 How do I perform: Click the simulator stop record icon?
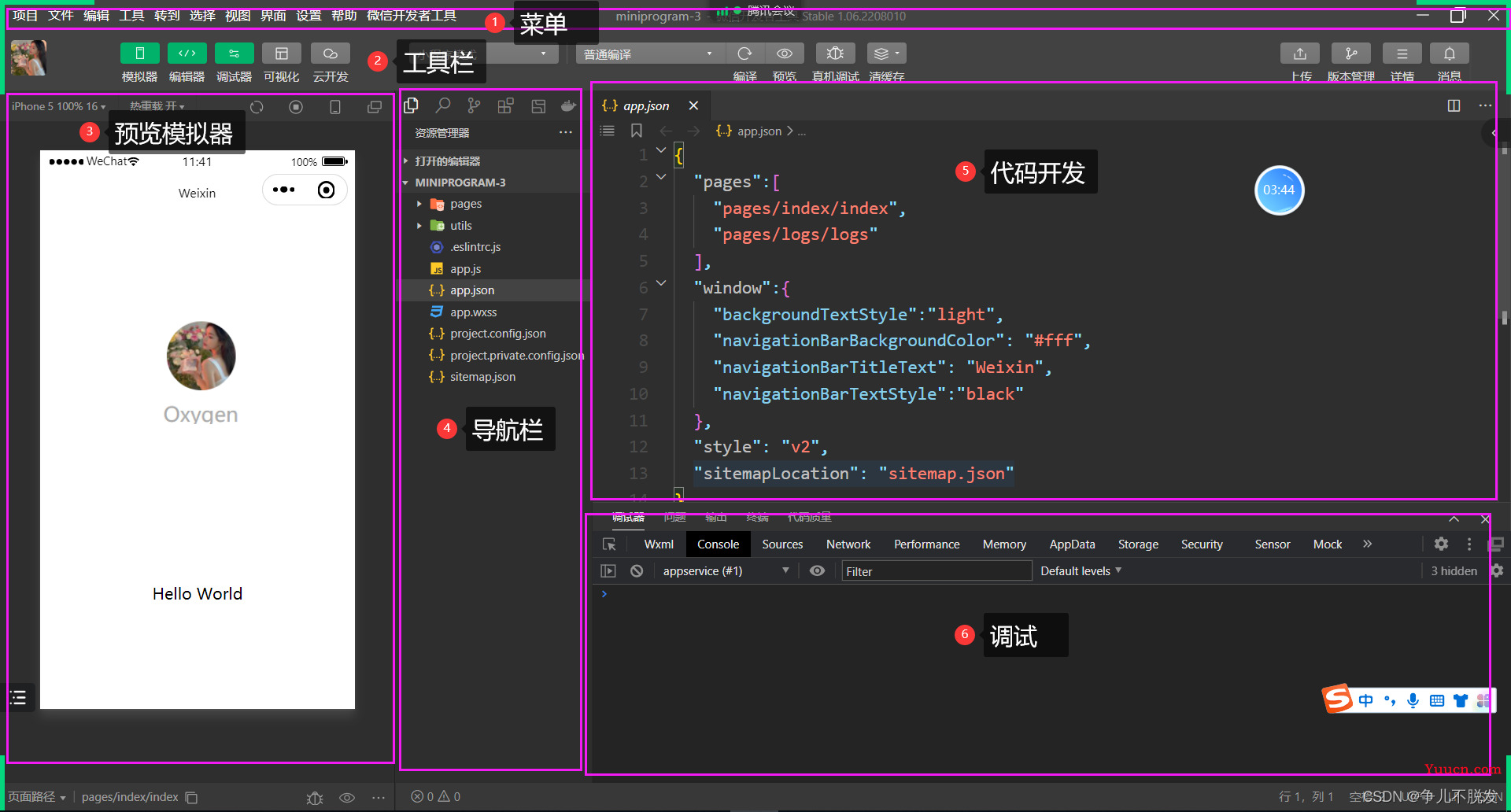(296, 107)
